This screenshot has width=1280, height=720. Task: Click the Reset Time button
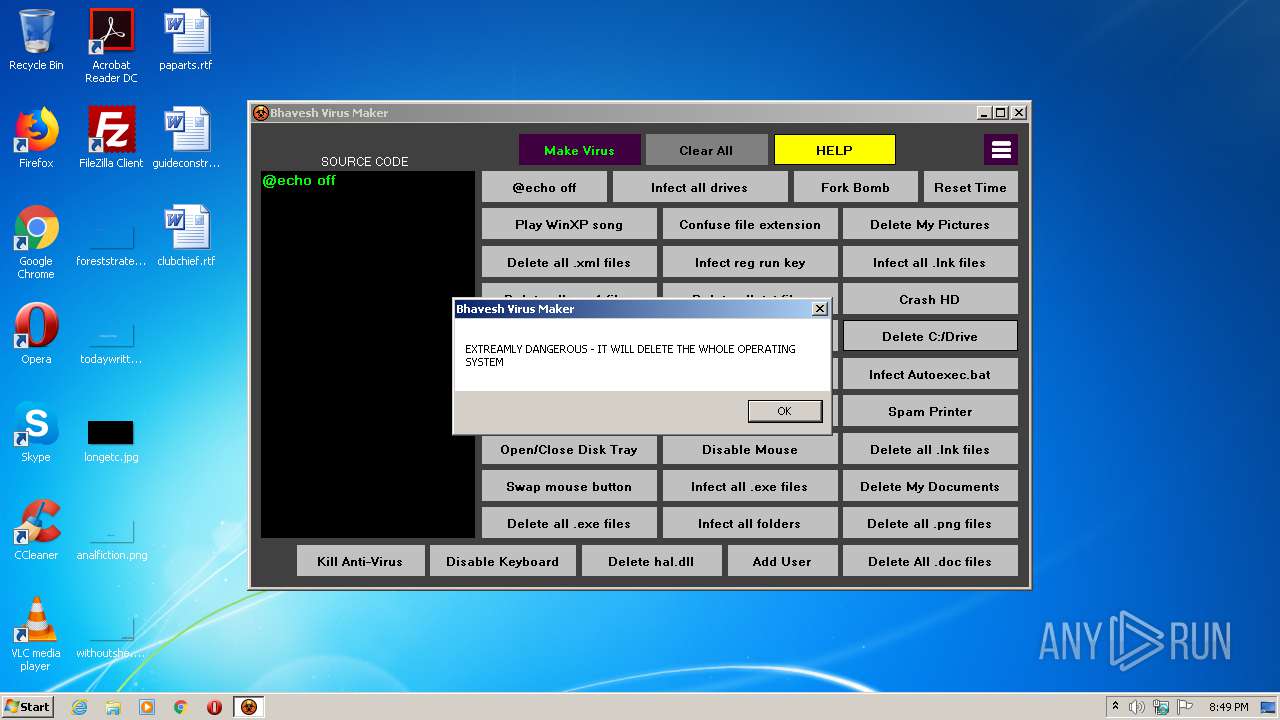pos(970,187)
